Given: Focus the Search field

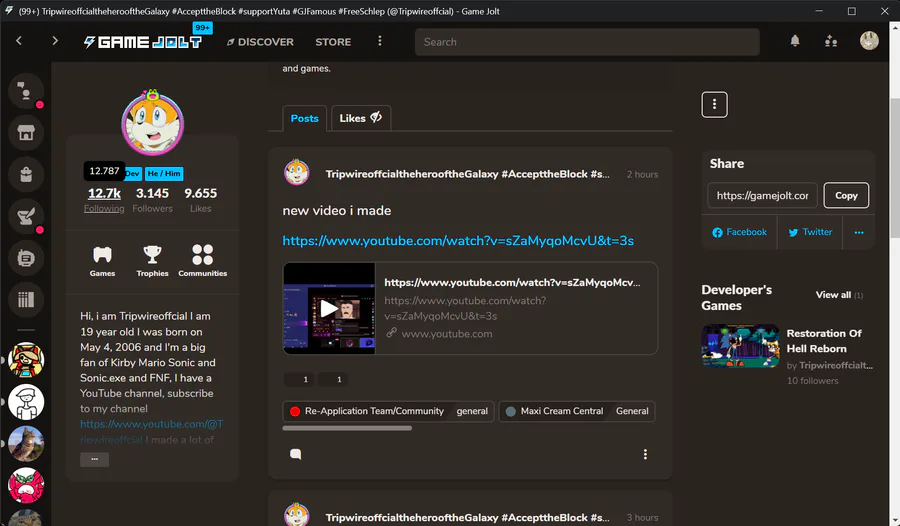Looking at the screenshot, I should tap(587, 42).
